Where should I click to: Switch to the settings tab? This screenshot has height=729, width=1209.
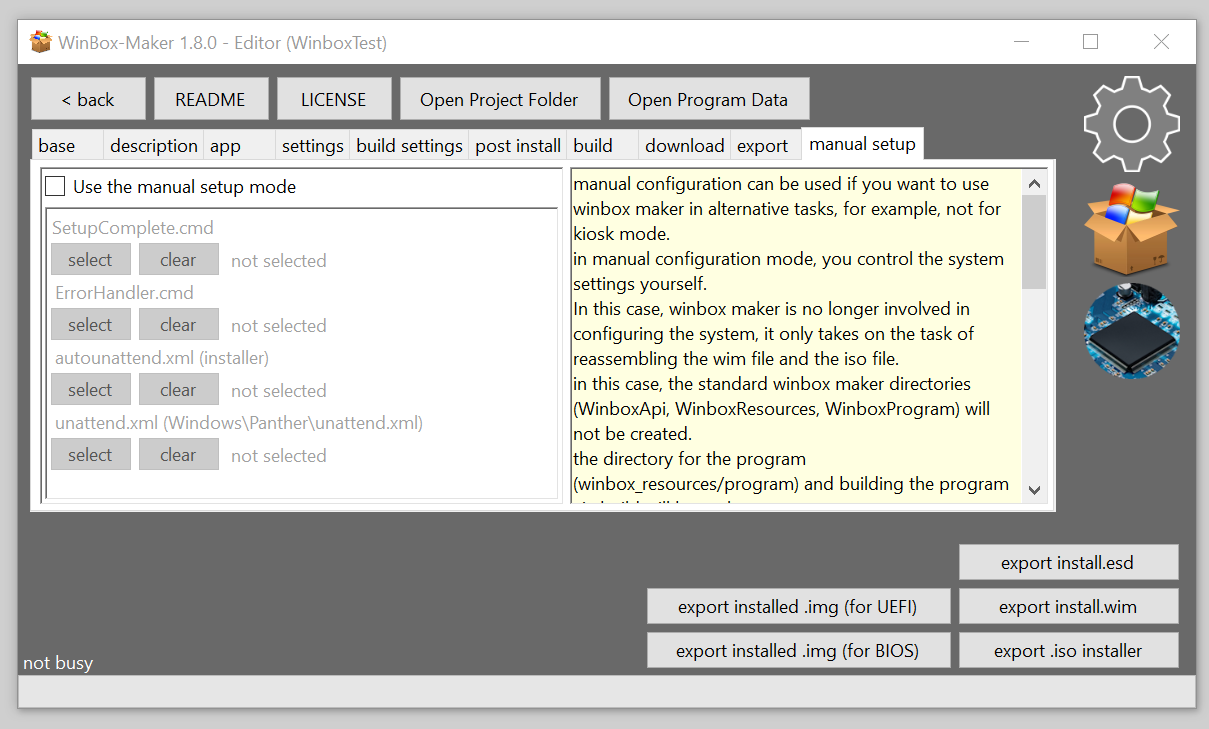(x=312, y=145)
